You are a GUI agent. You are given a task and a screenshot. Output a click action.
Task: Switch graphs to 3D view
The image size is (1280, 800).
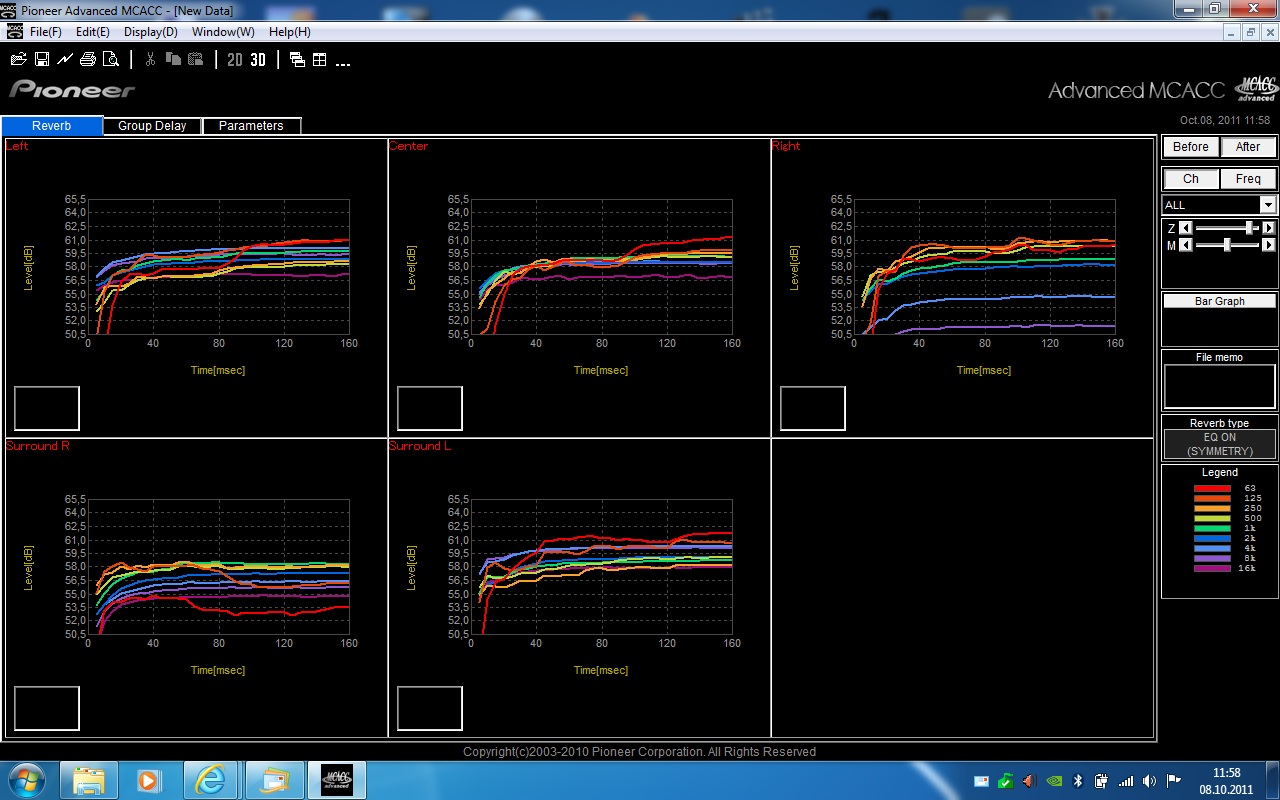coord(258,60)
